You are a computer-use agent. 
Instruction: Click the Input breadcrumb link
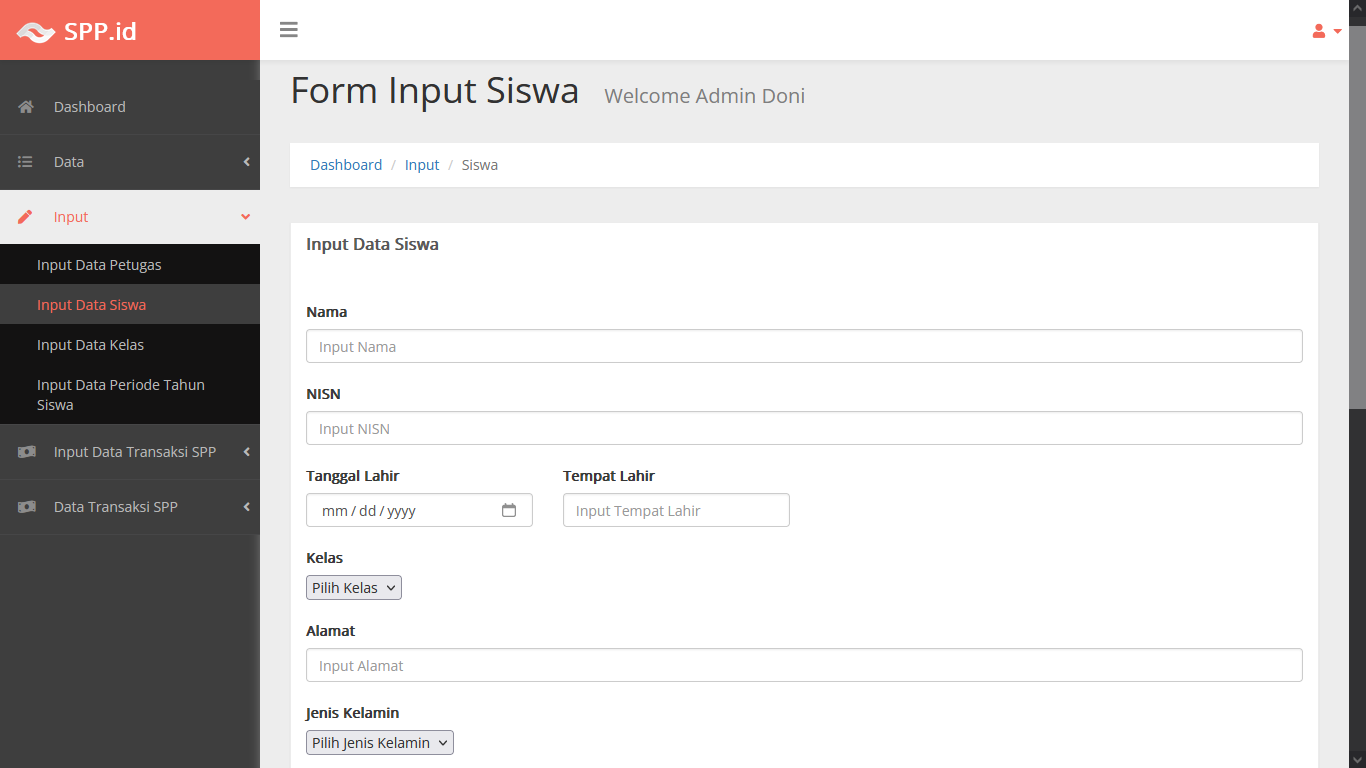click(422, 165)
